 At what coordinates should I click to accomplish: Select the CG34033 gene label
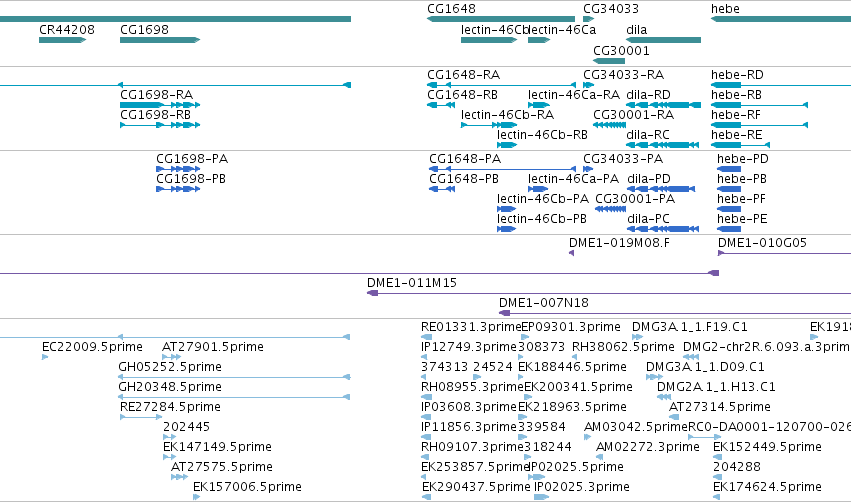point(611,9)
